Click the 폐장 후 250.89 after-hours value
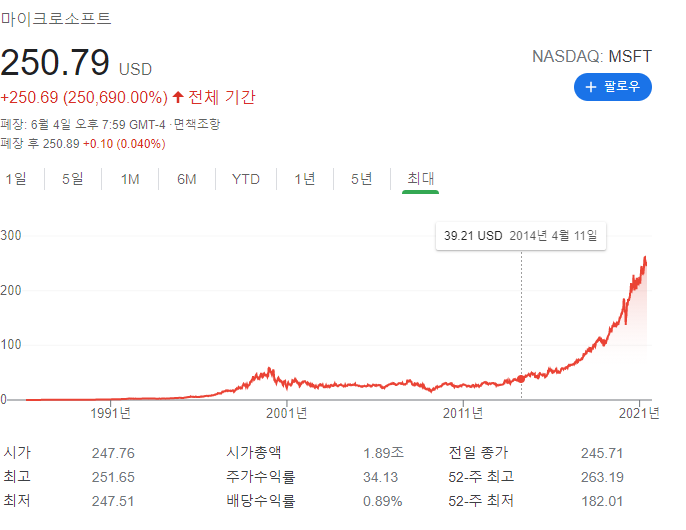The height and width of the screenshot is (530, 686). (40, 144)
